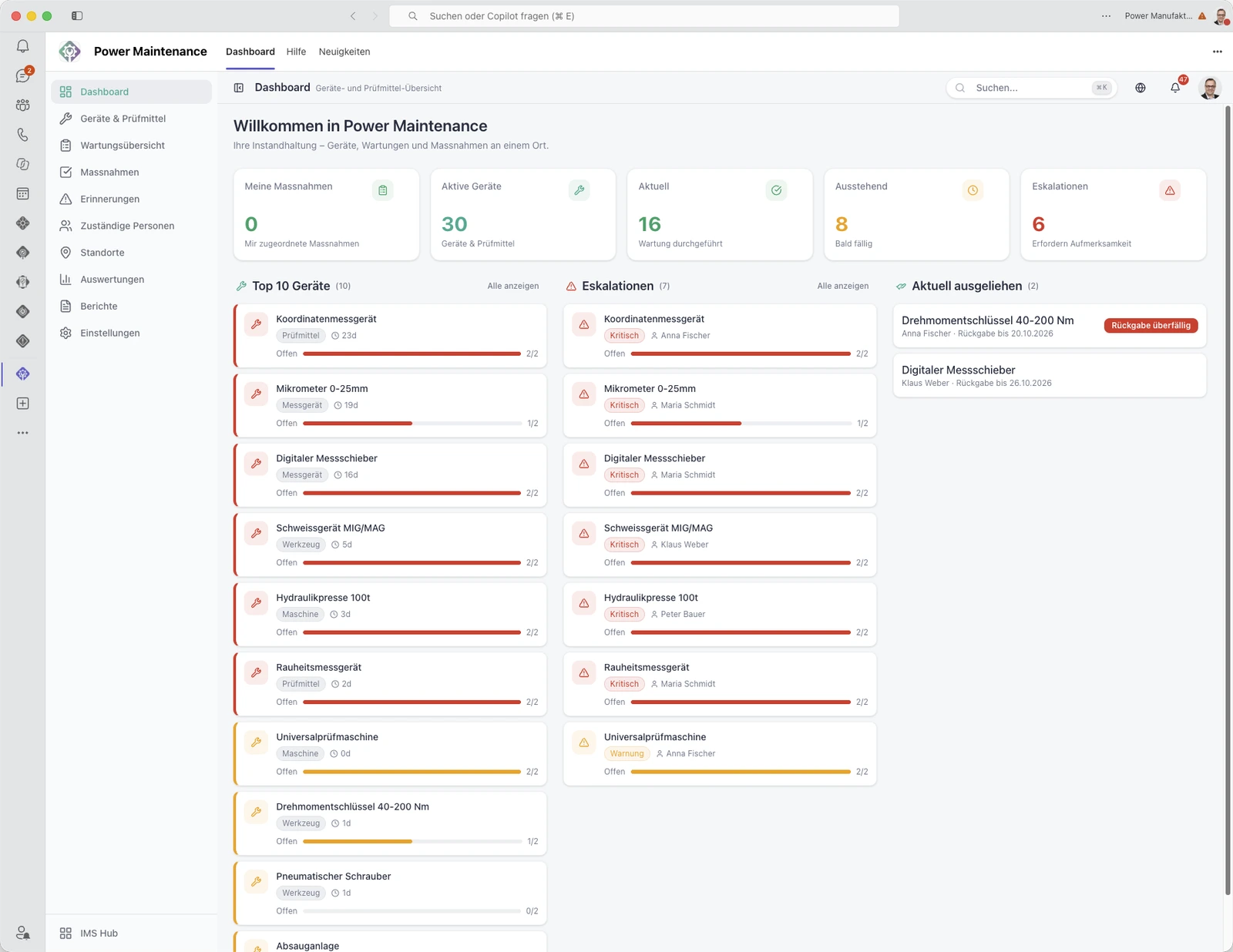
Task: Click the Suchen oder Copilot fragen bar
Action: pos(644,16)
